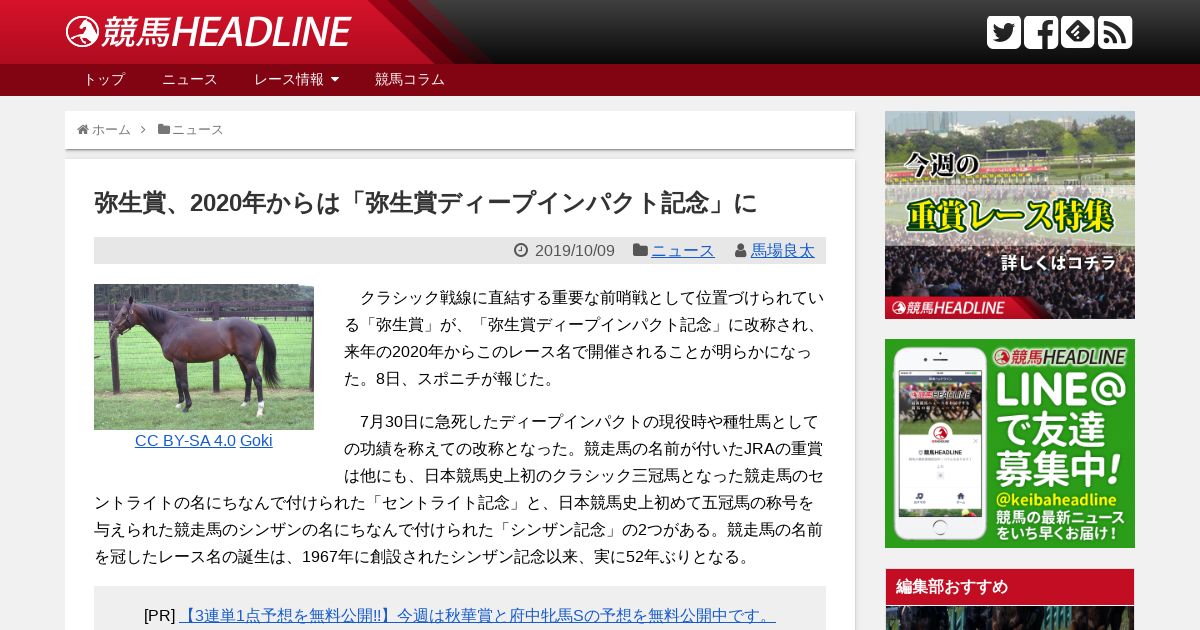Open the 競馬コラム menu item

(410, 79)
